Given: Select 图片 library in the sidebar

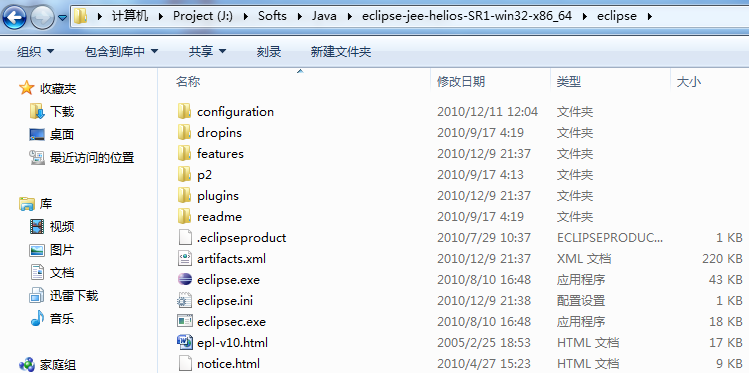Looking at the screenshot, I should pyautogui.click(x=62, y=250).
